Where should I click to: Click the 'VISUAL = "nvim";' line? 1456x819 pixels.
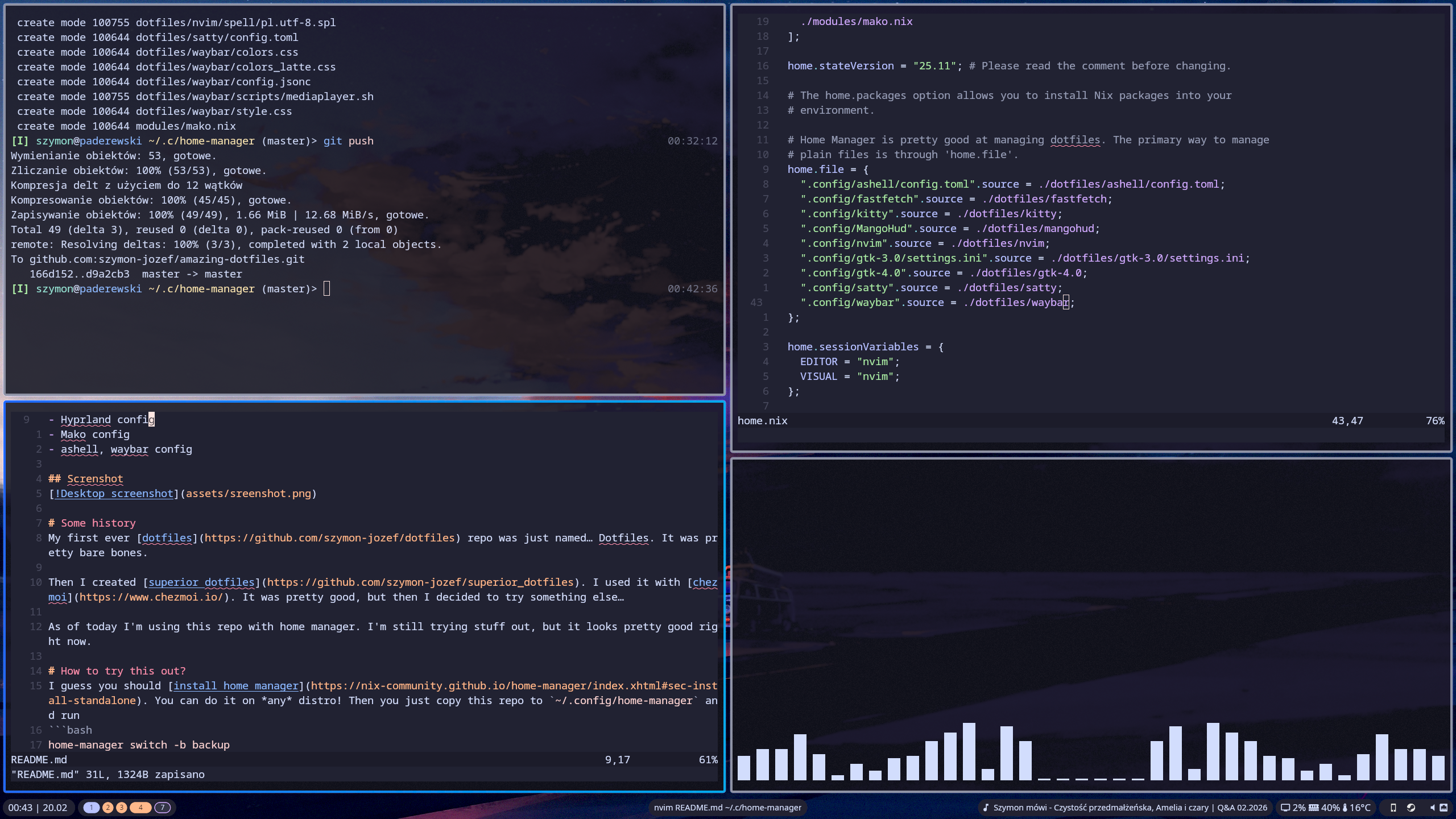[x=850, y=376]
